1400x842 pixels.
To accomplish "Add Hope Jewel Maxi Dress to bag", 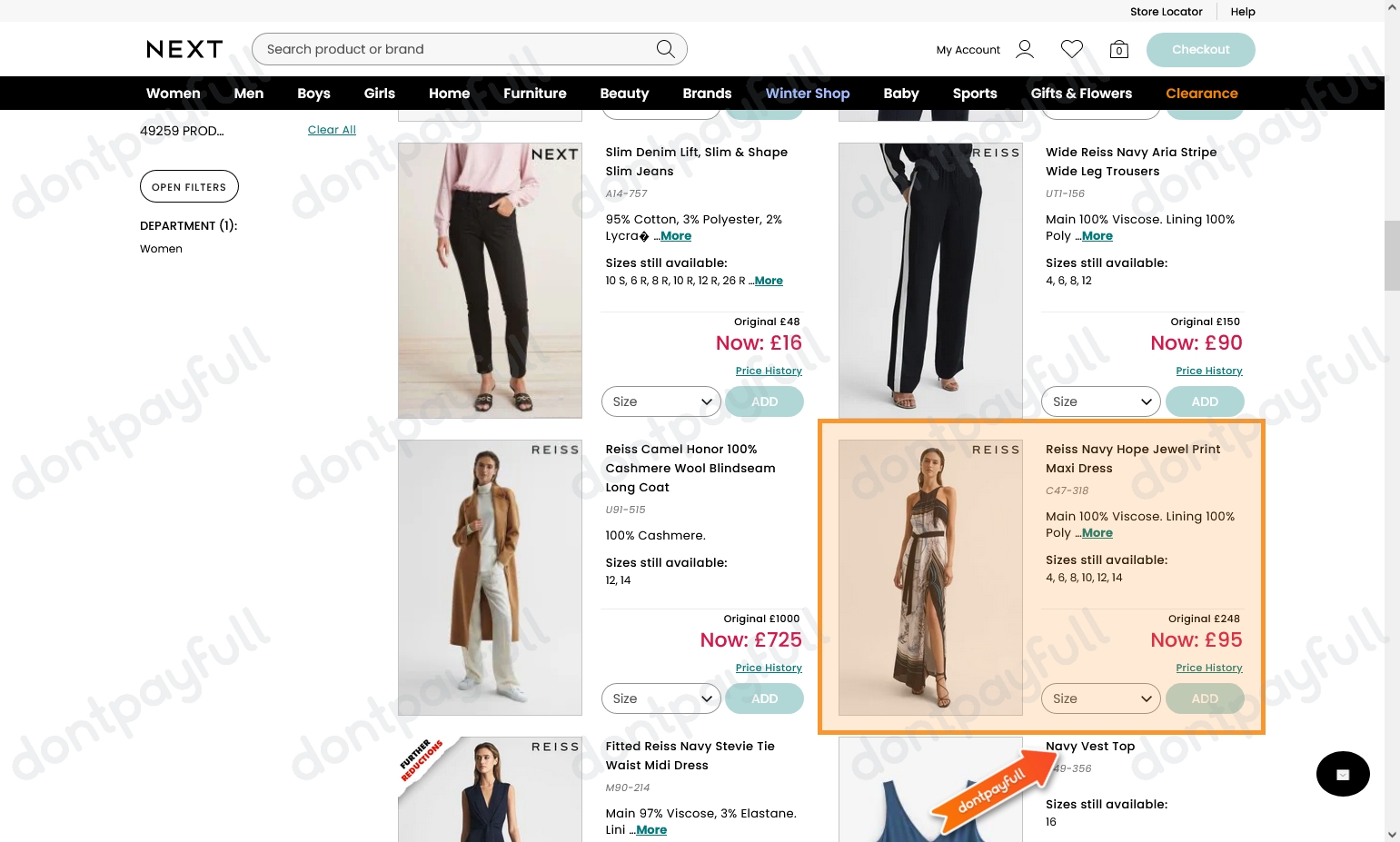I will (1205, 698).
